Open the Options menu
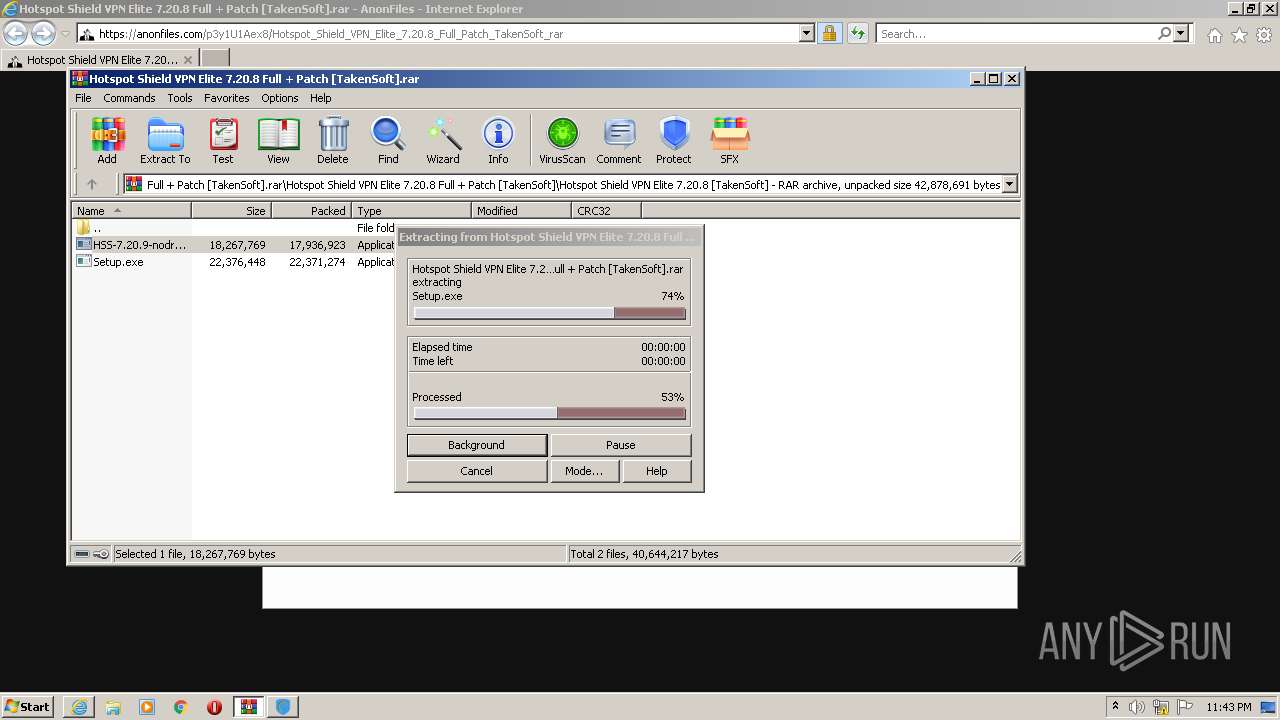Viewport: 1280px width, 720px height. [280, 98]
